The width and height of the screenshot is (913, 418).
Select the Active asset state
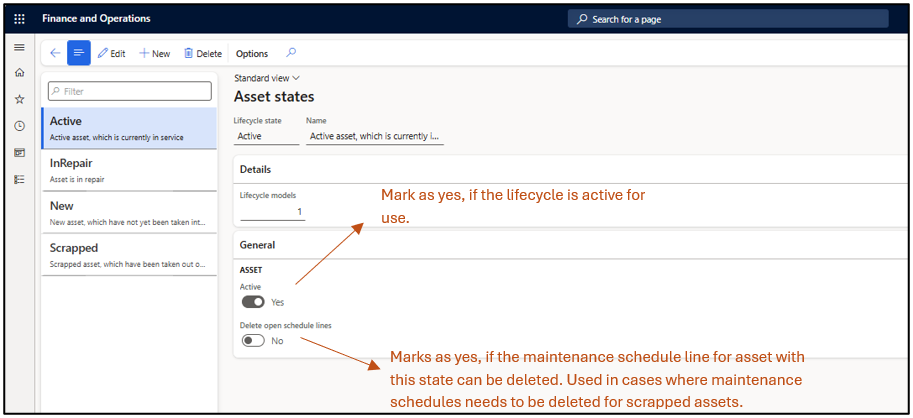coord(129,129)
